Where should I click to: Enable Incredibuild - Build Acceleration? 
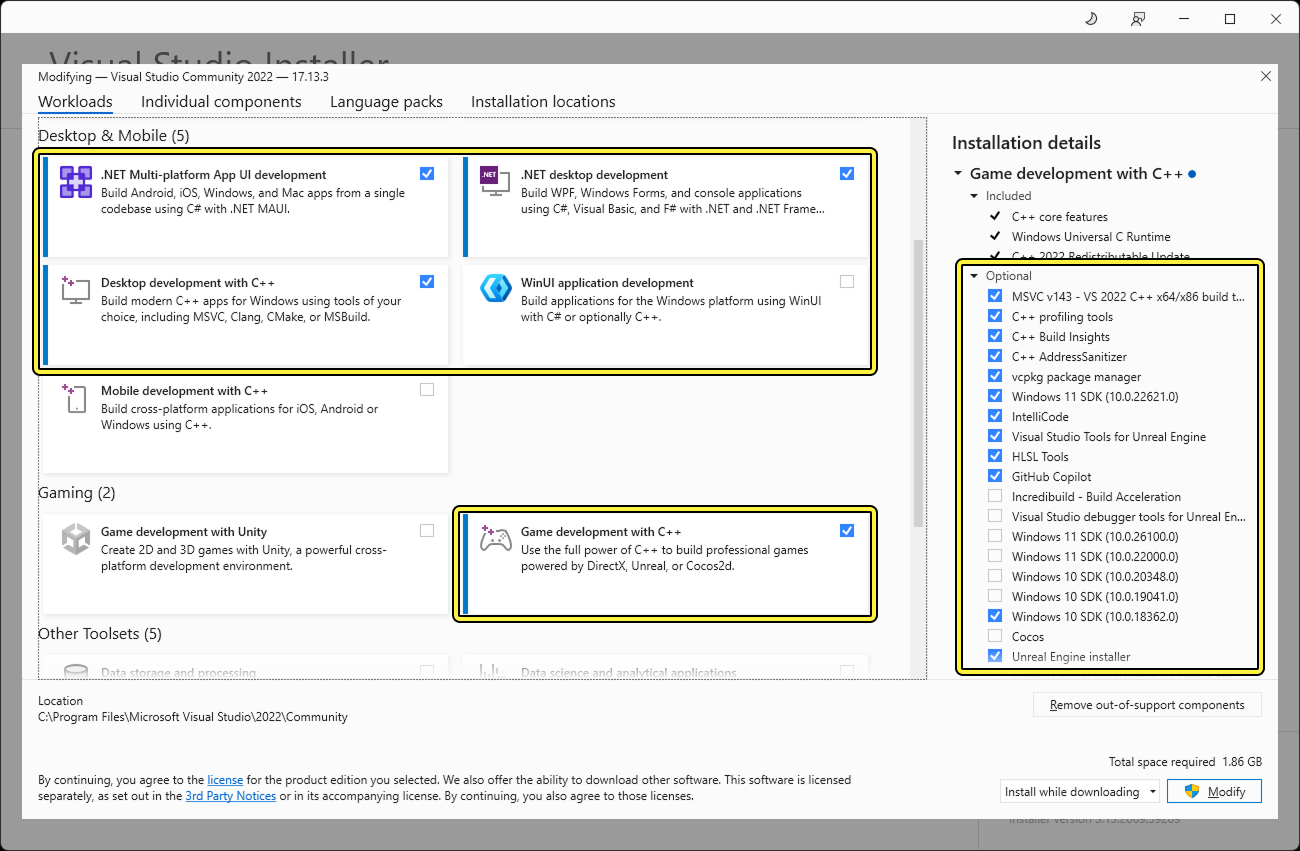click(995, 496)
